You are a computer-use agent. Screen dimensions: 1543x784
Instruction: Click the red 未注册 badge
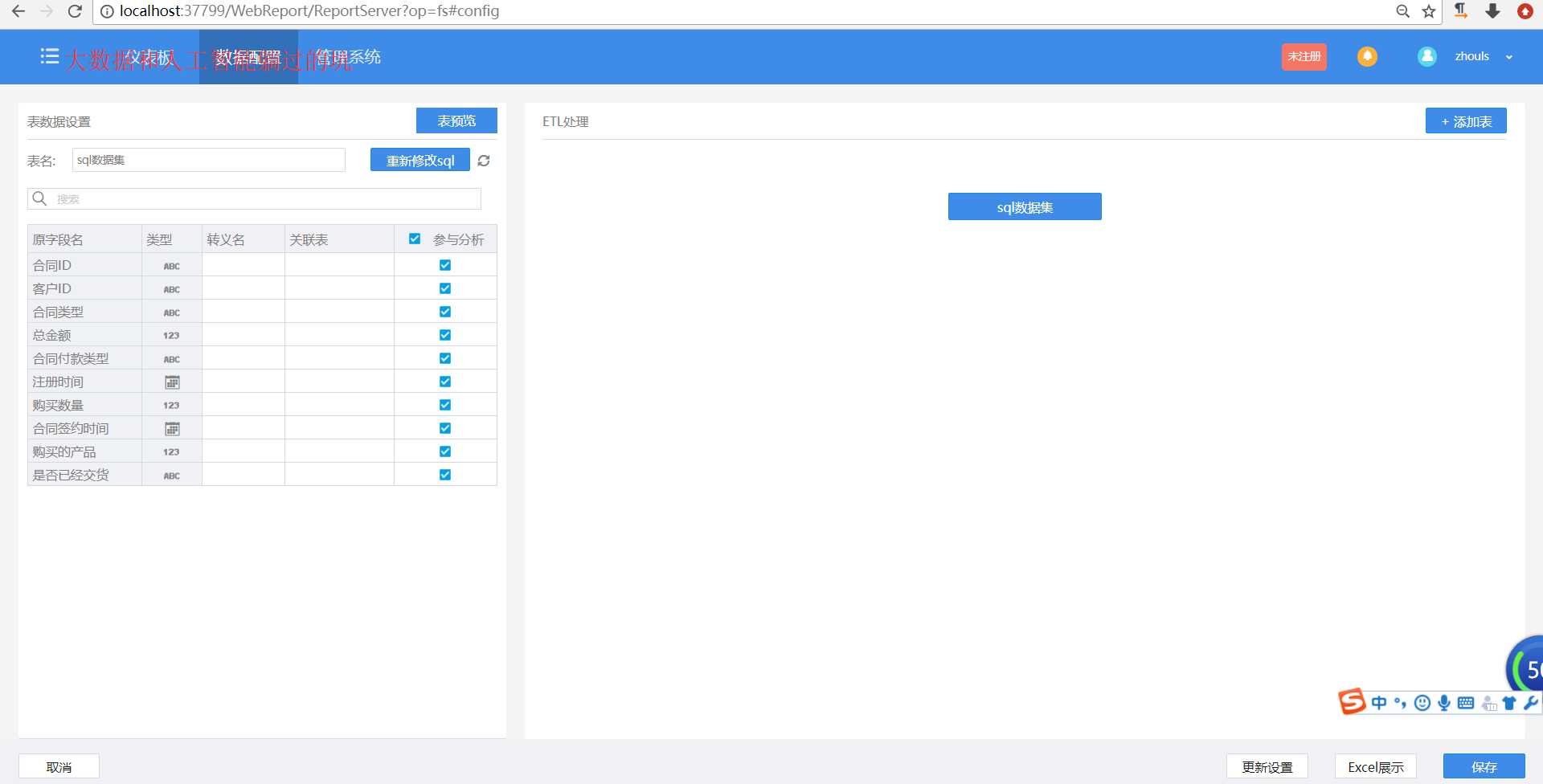pyautogui.click(x=1304, y=56)
